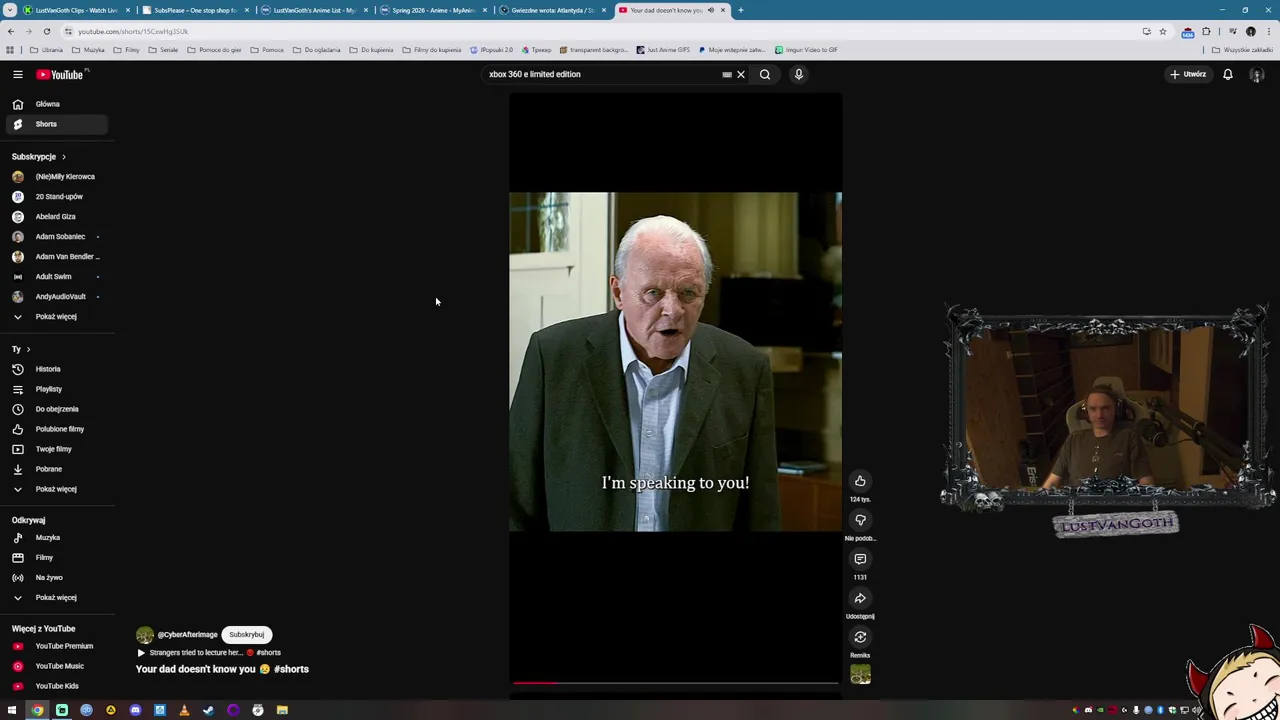Open the Muzyka bookmarks folder
The width and height of the screenshot is (1280, 720).
point(88,49)
